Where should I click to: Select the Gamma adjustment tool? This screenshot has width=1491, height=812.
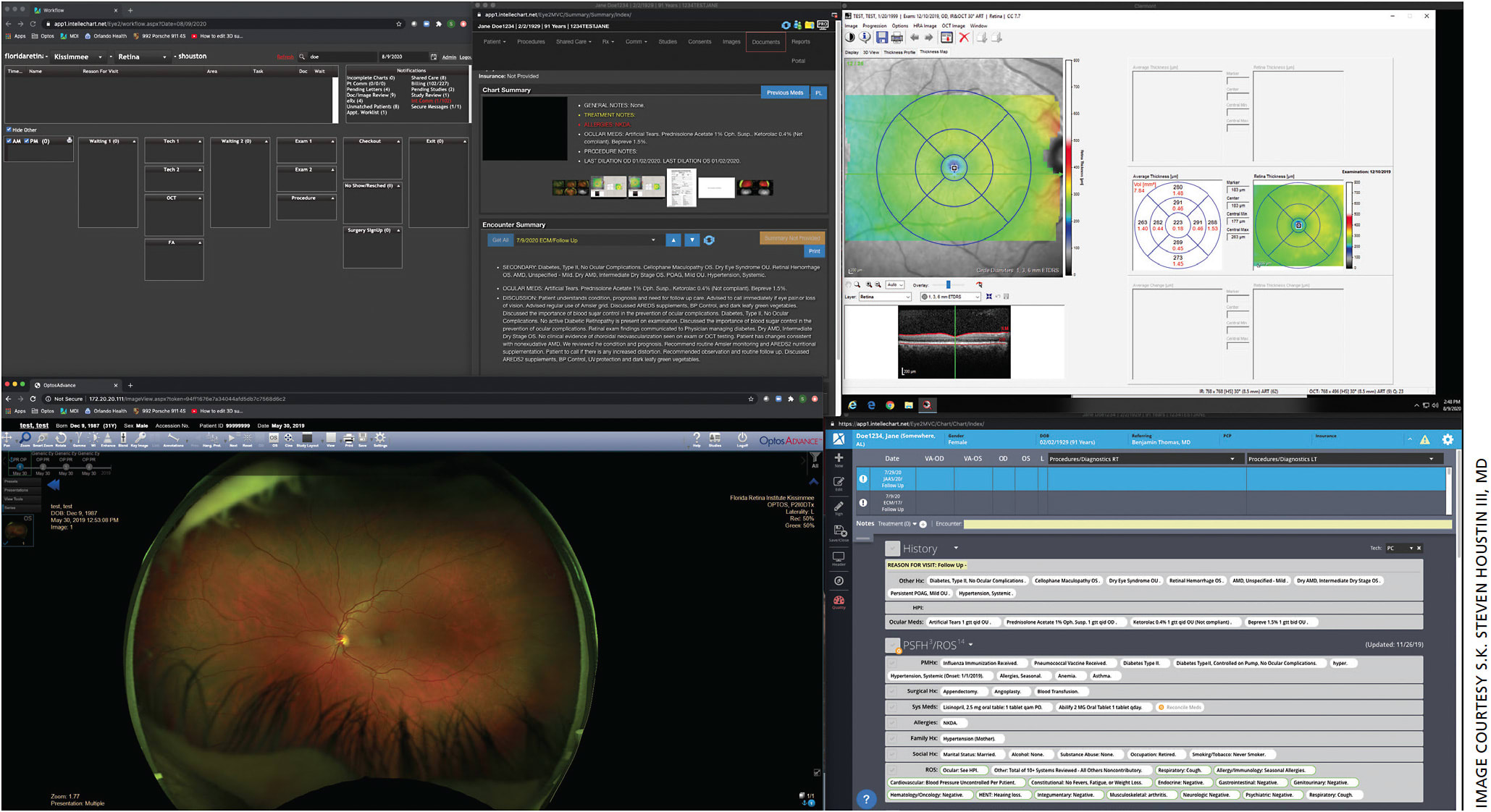[x=79, y=438]
